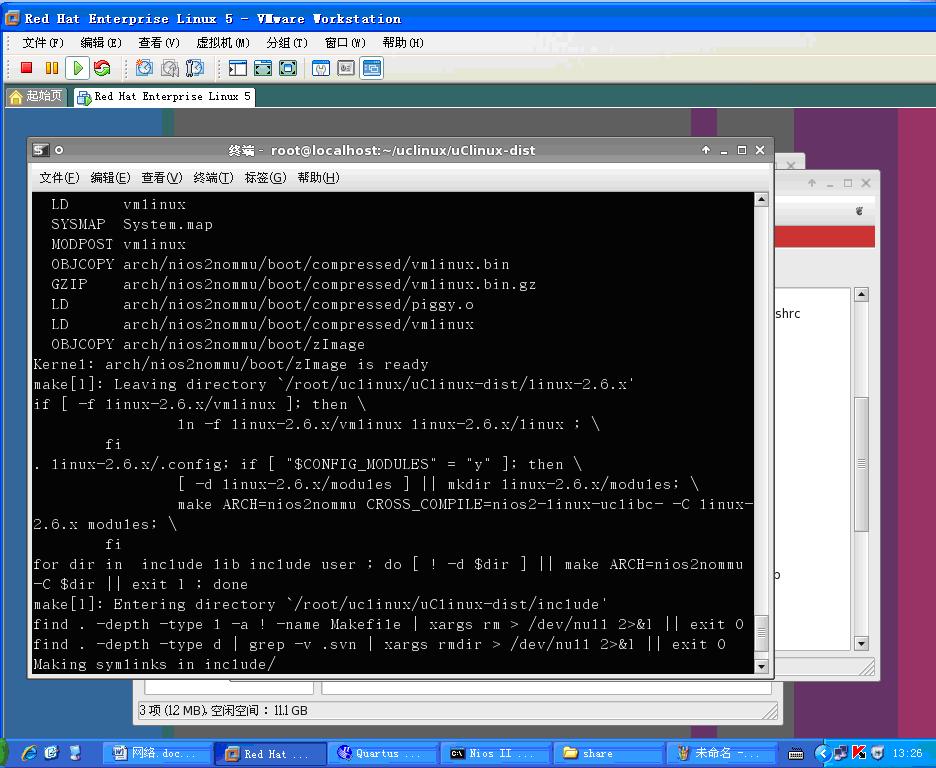
Task: Open the terminal 终端(T) menu
Action: (213, 178)
